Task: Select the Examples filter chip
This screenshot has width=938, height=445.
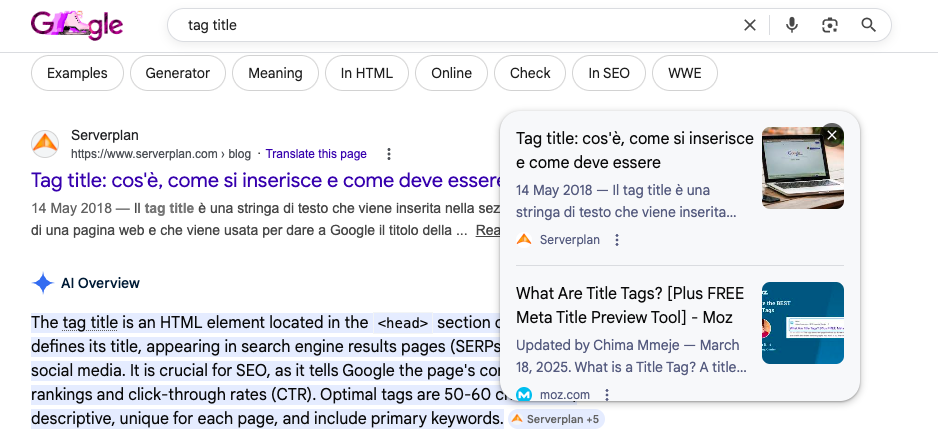Action: tap(77, 73)
